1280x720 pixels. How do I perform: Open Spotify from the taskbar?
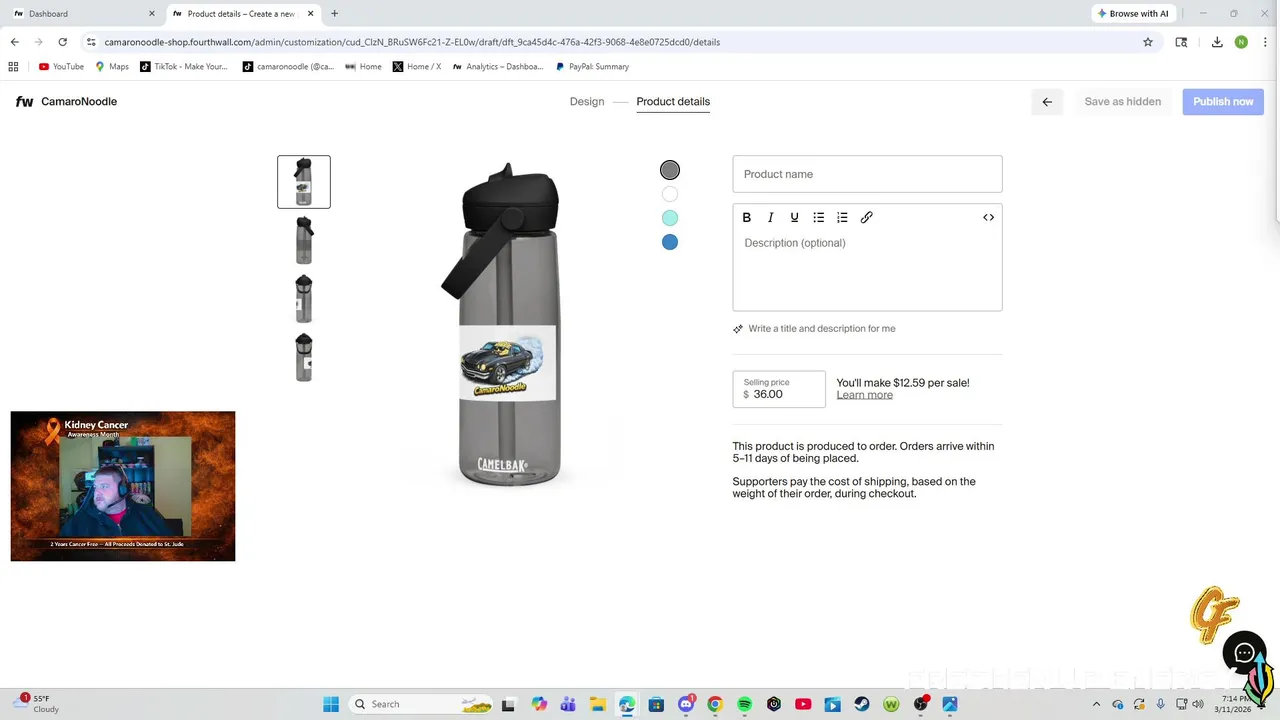pos(744,704)
